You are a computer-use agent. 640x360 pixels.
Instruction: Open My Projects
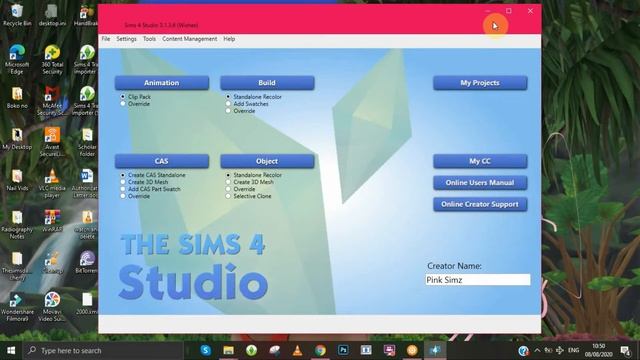[x=480, y=83]
